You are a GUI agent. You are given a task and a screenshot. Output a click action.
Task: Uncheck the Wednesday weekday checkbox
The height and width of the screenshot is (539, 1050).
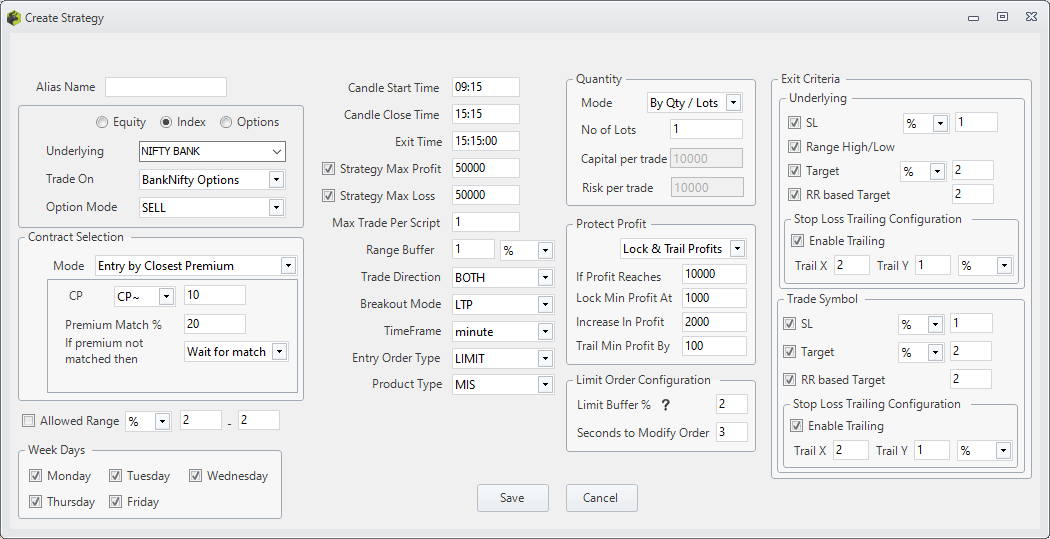[x=196, y=476]
